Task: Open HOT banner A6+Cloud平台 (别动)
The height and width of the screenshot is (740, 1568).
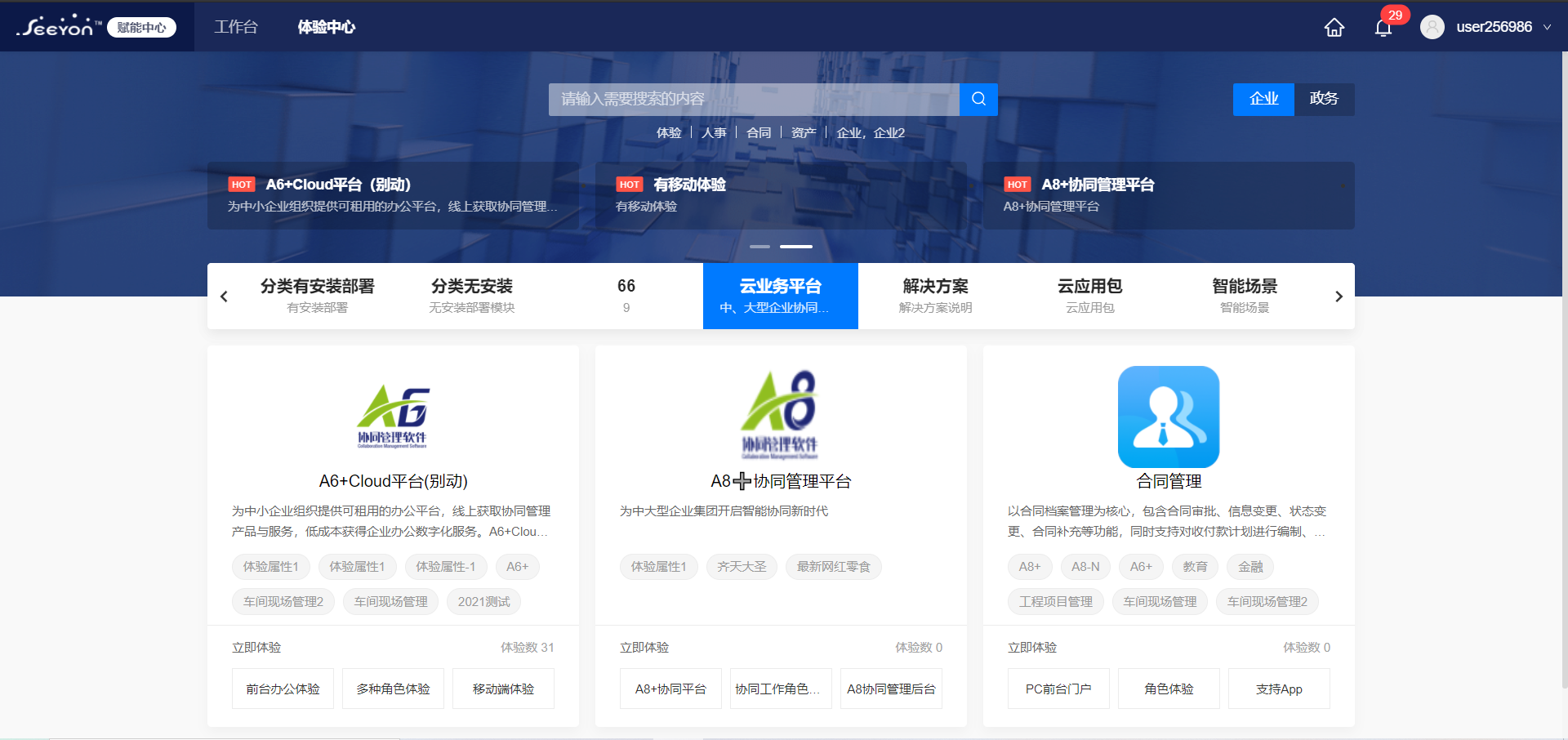Action: click(393, 195)
